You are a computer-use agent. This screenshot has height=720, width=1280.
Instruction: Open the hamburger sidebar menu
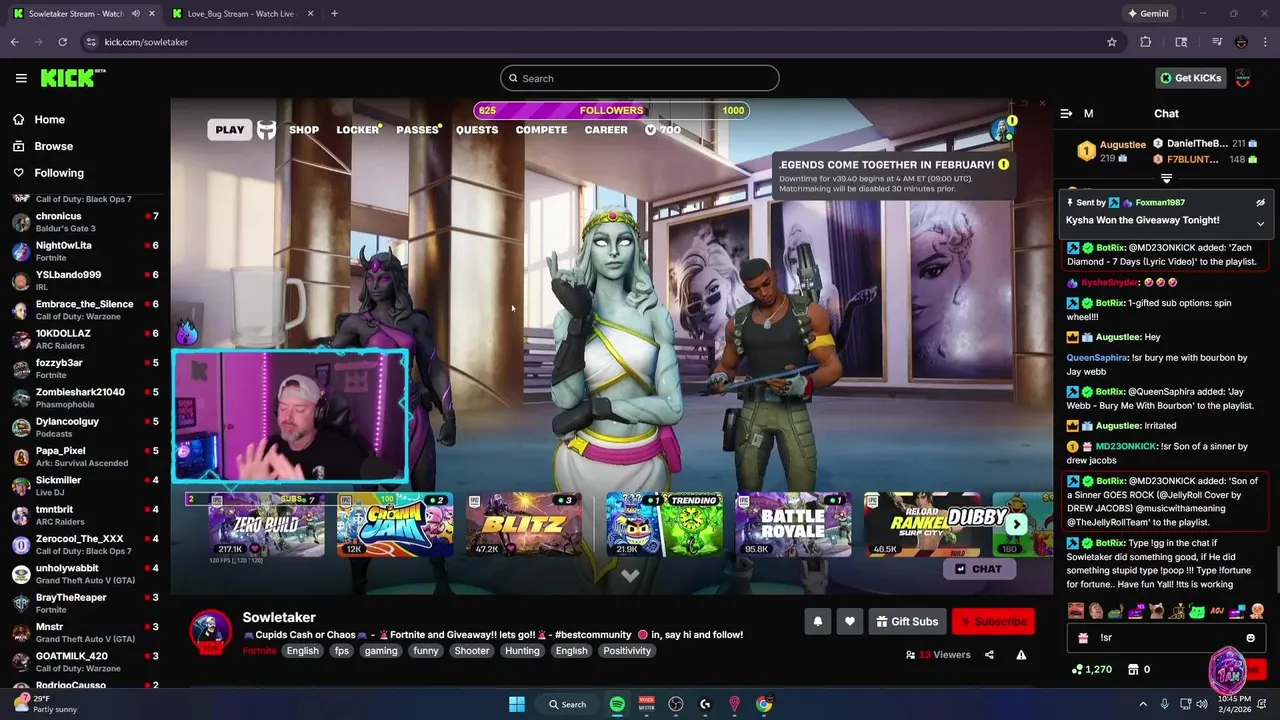[x=20, y=78]
